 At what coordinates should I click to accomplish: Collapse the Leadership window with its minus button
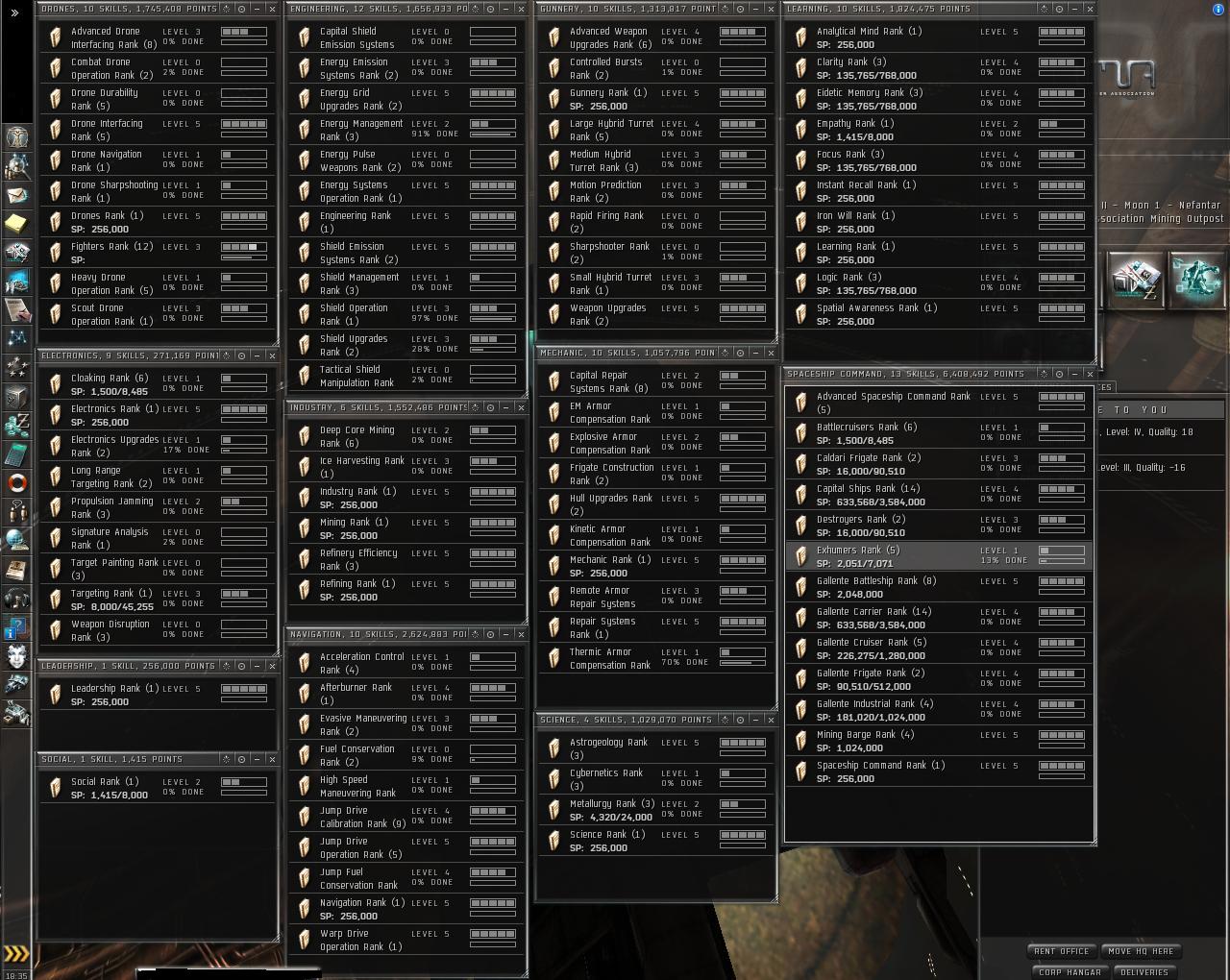click(x=257, y=666)
